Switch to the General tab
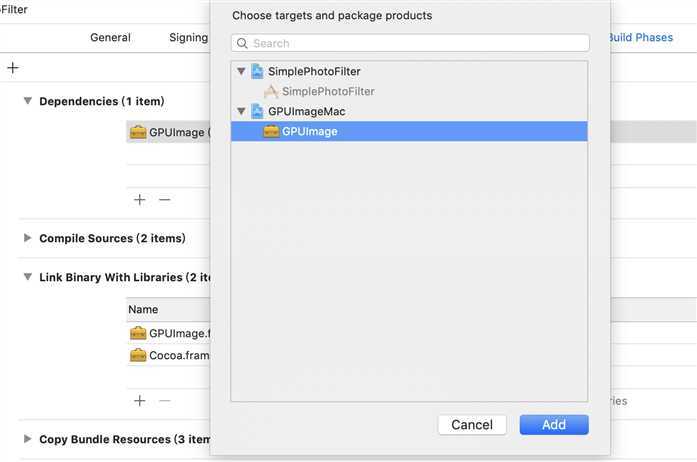The width and height of the screenshot is (697, 462). click(x=110, y=37)
